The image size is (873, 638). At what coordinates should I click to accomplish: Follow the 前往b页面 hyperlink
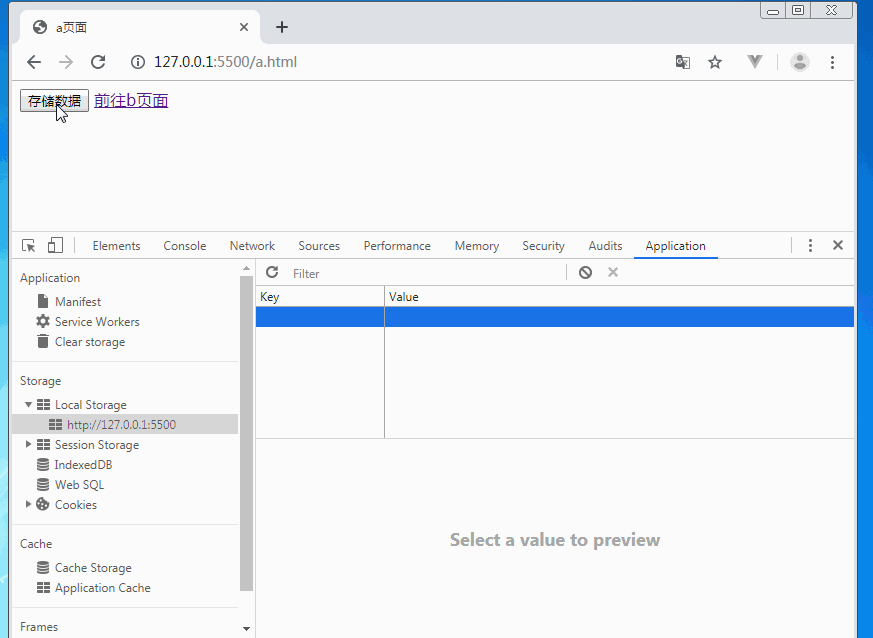(130, 100)
